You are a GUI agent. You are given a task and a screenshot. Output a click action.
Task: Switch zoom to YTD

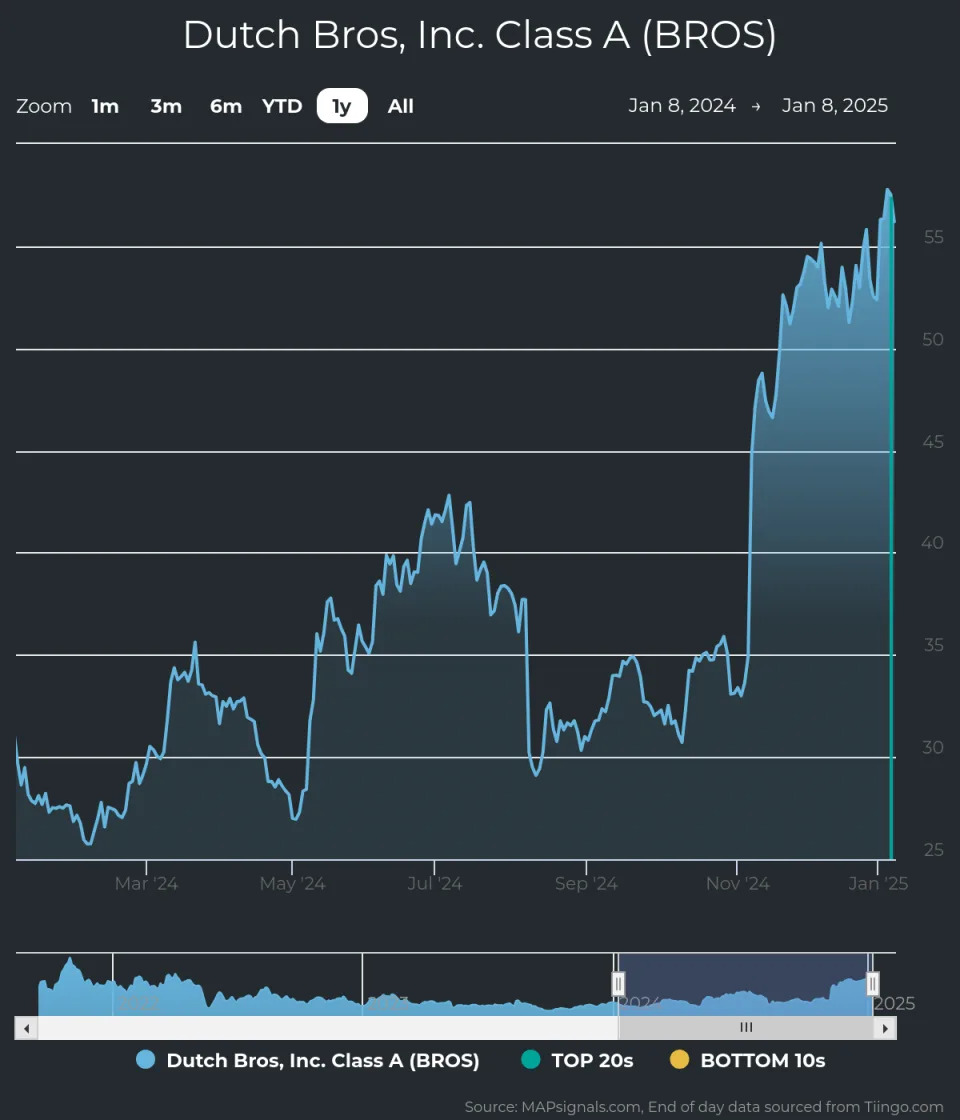pyautogui.click(x=282, y=106)
